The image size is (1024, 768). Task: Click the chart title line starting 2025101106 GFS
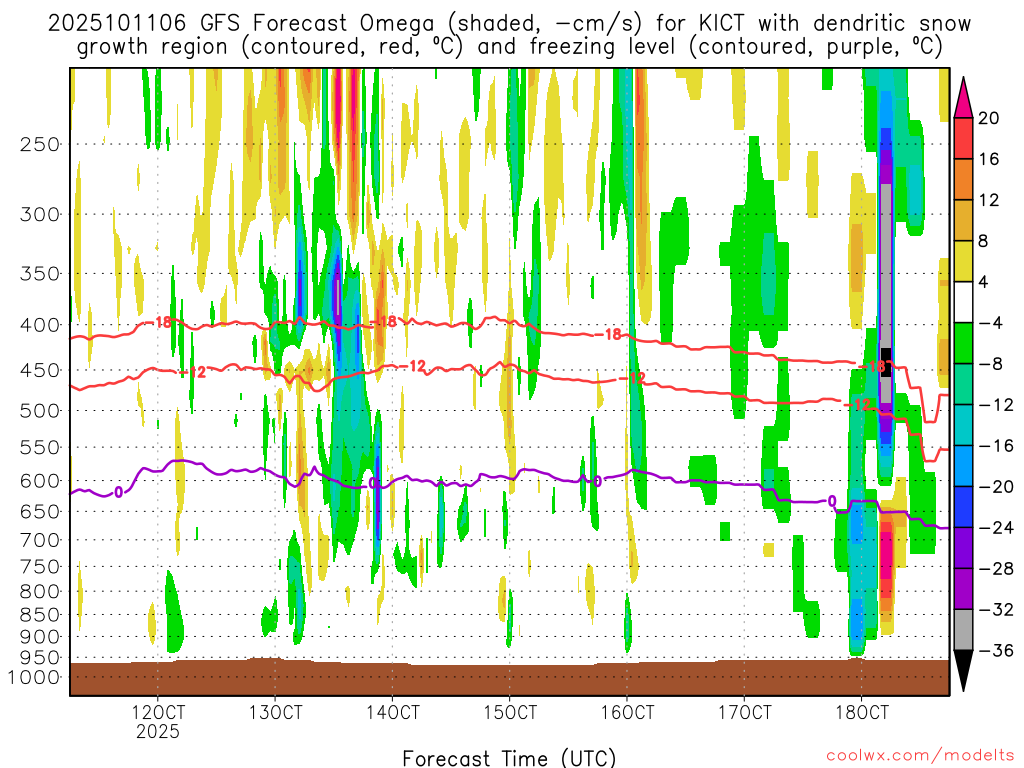coord(509,24)
